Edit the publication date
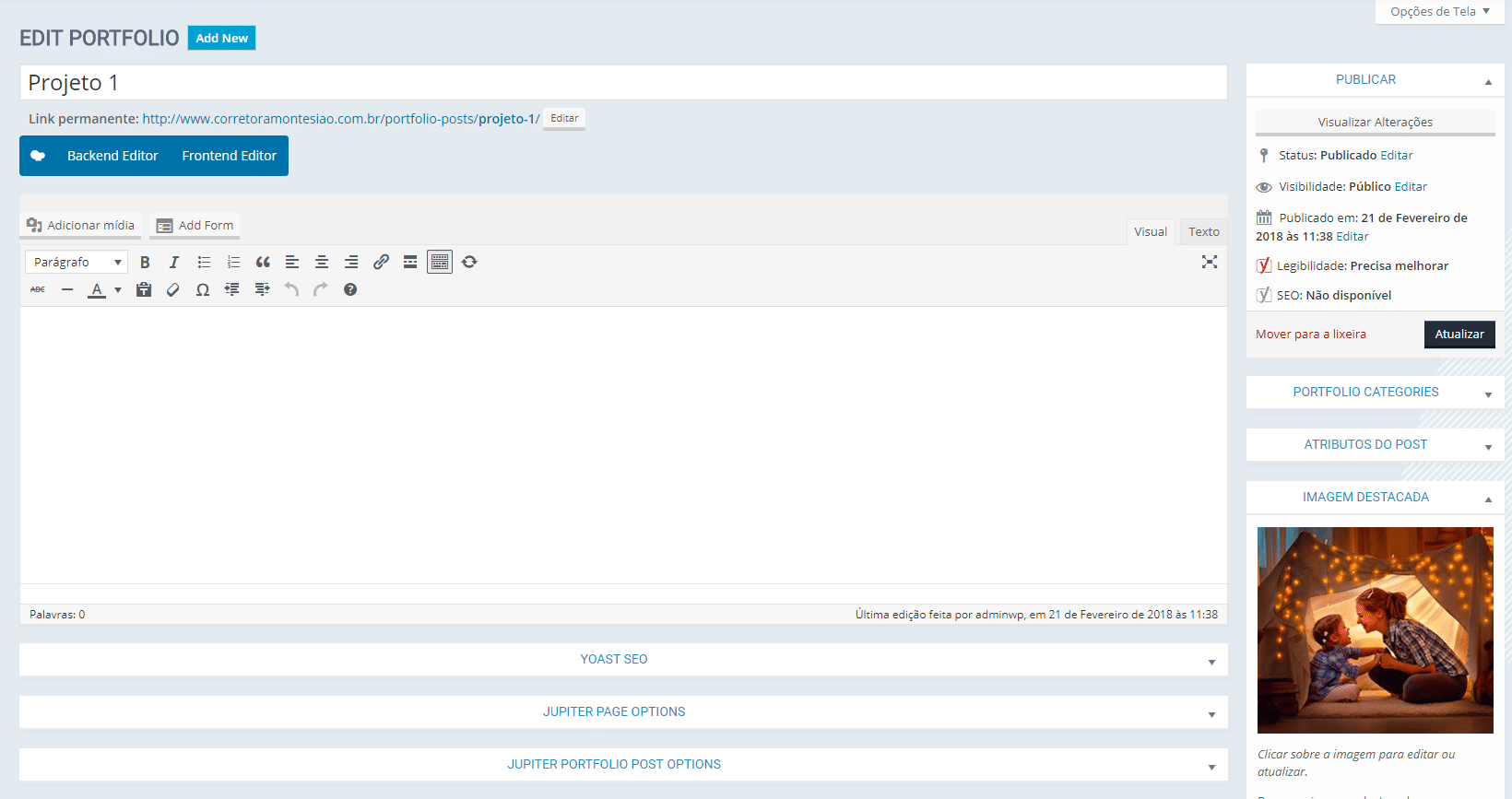Viewport: 1512px width, 799px height. click(x=1353, y=236)
